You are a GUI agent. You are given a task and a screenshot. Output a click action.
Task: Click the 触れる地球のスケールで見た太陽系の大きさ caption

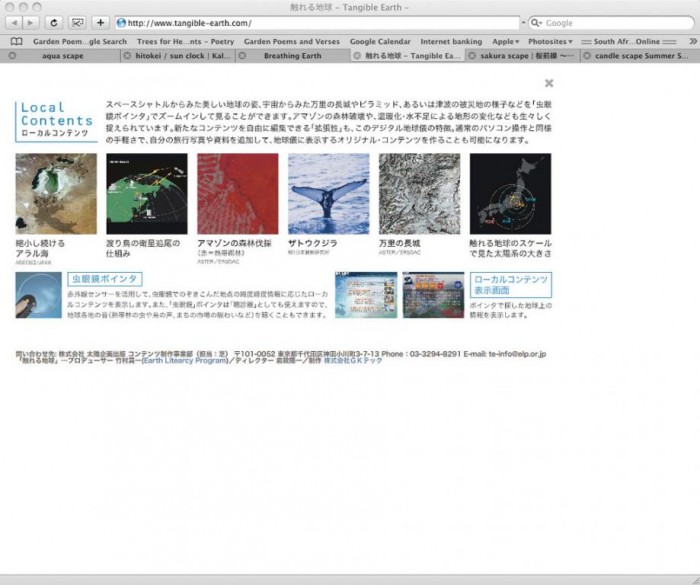coord(510,248)
